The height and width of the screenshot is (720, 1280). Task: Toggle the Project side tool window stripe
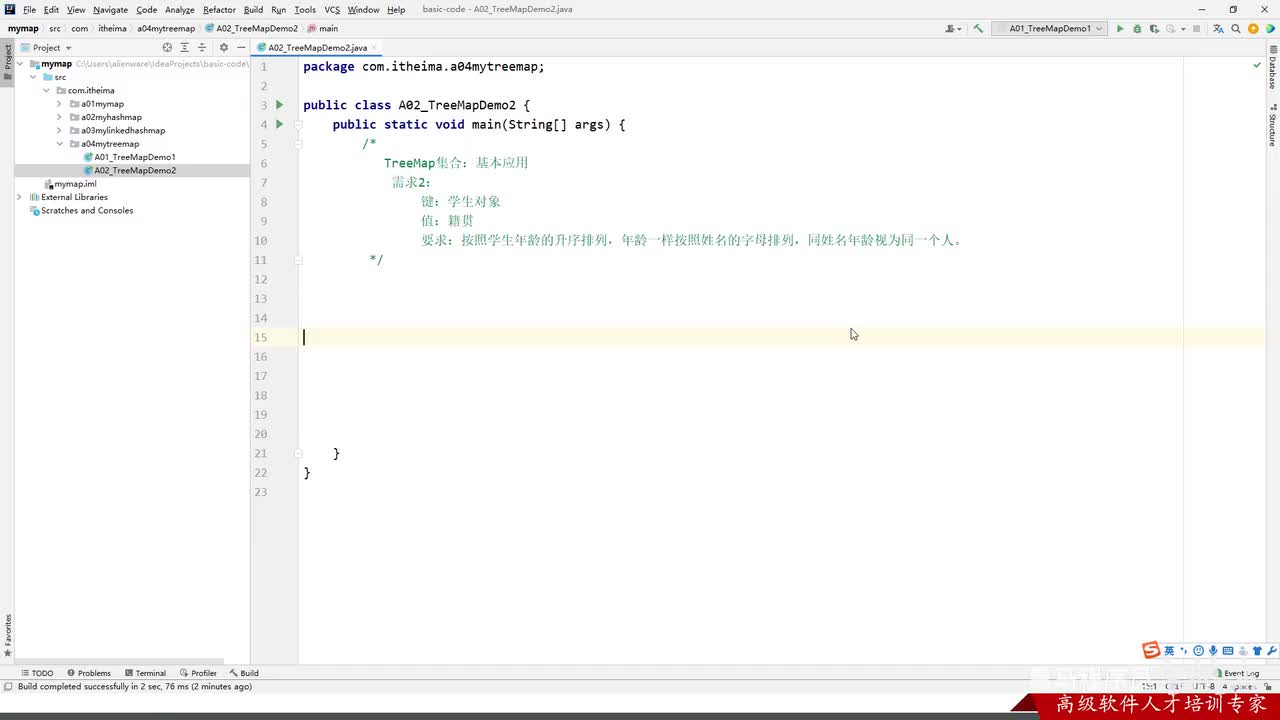(7, 62)
